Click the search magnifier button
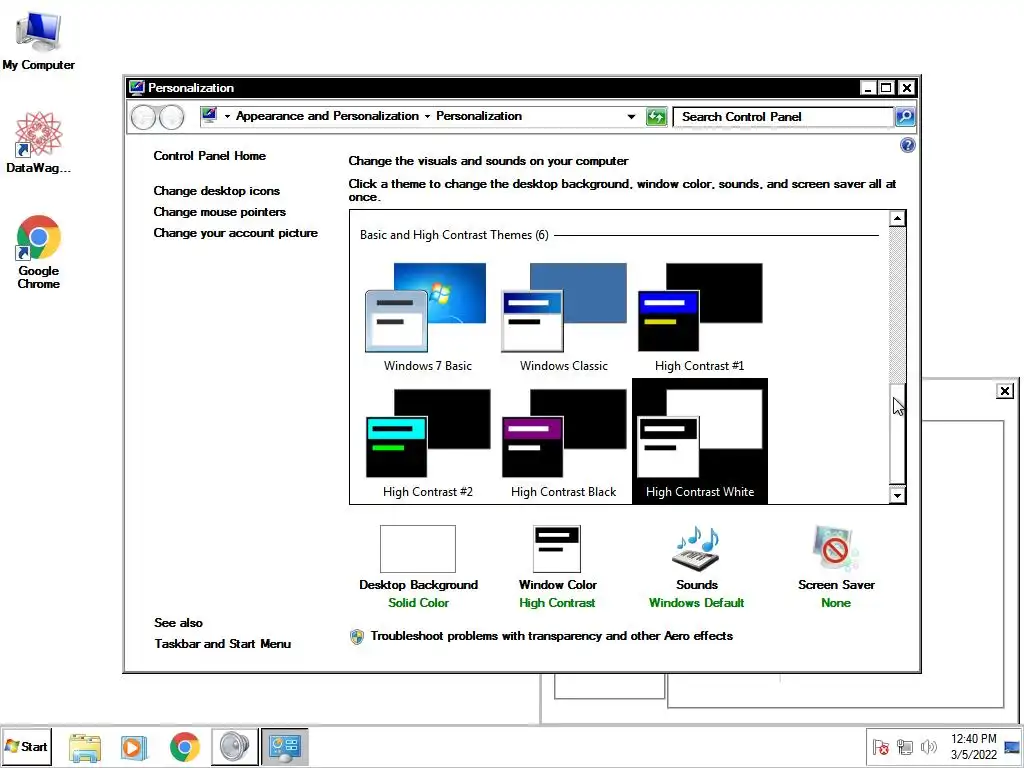This screenshot has width=1024, height=768. pos(904,117)
